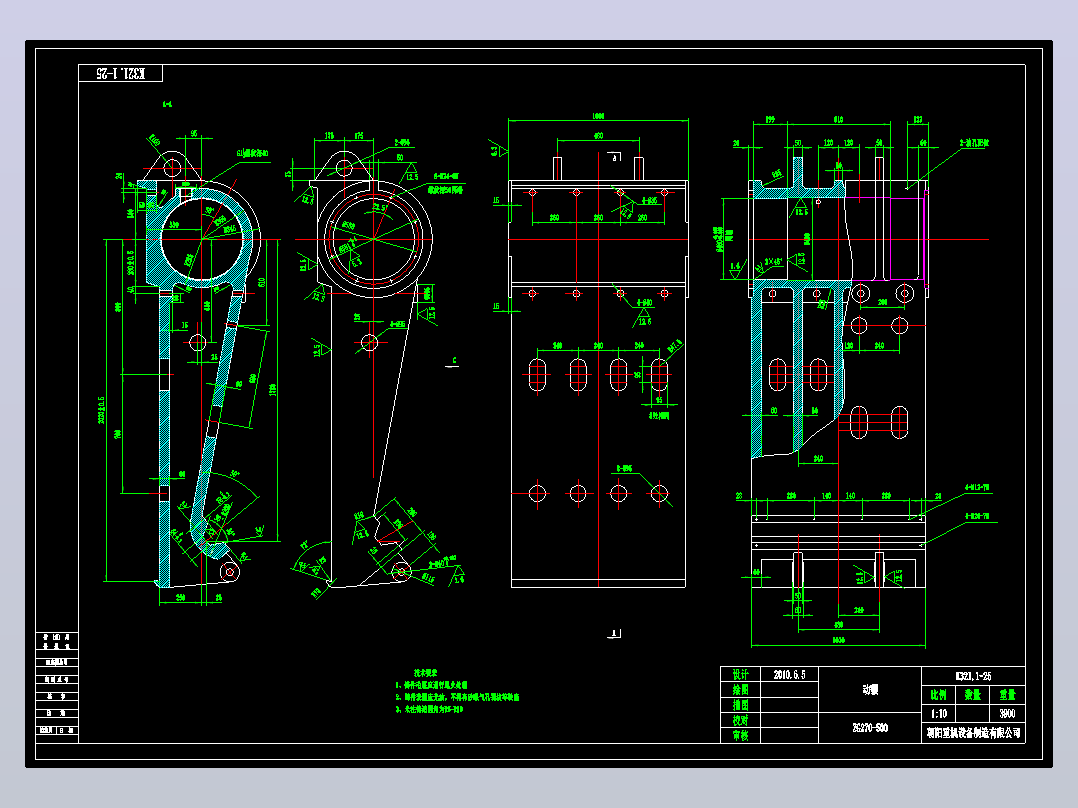This screenshot has width=1078, height=808.
Task: Select the 审核 label in the title block
Action: pos(740,736)
